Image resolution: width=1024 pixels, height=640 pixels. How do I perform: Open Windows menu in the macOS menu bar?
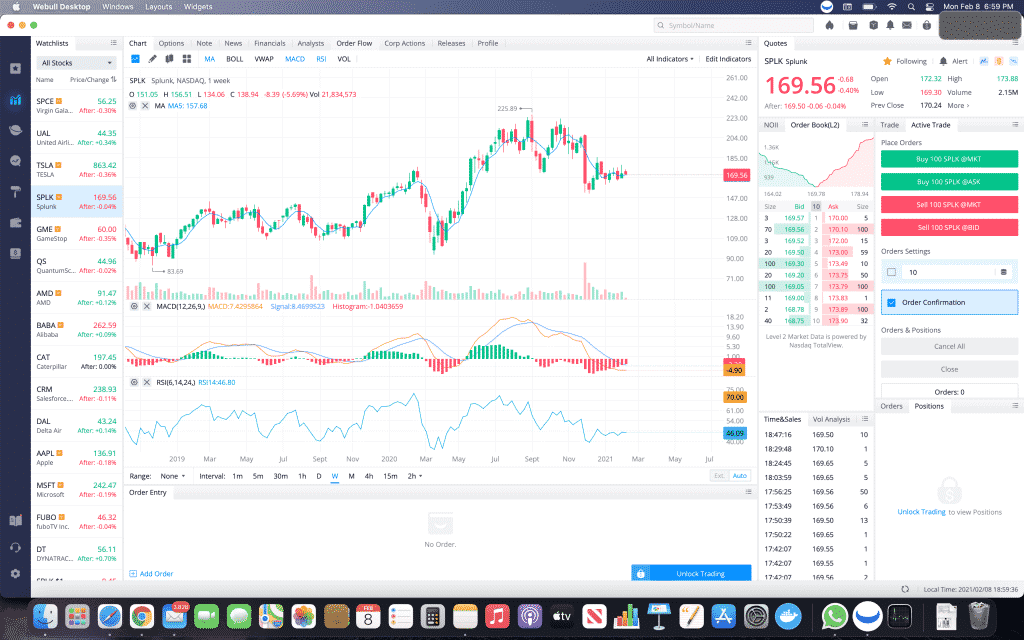click(118, 7)
